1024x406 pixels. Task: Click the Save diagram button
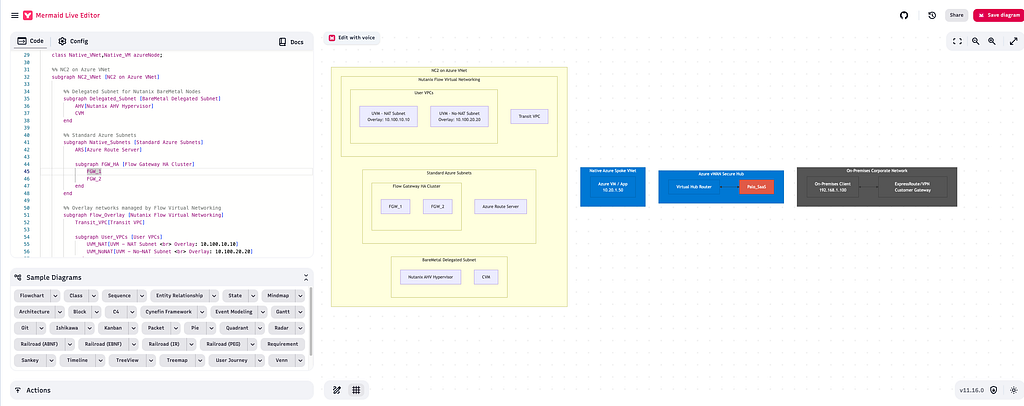pyautogui.click(x=998, y=15)
